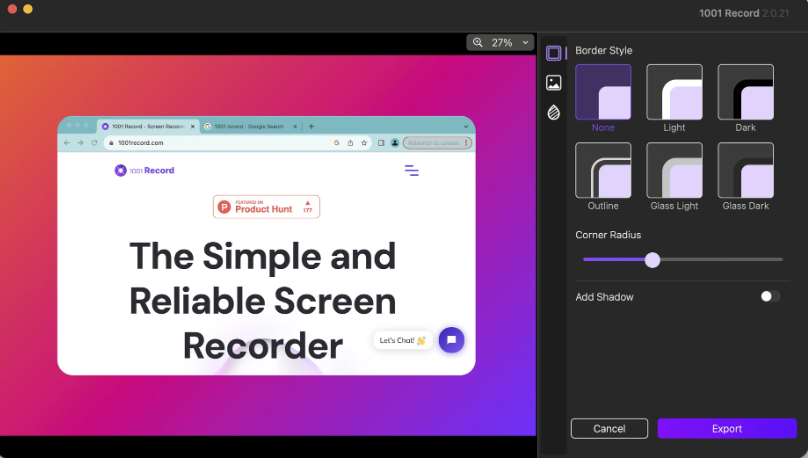808x458 pixels.
Task: Click the tab list chevron in browser
Action: click(466, 126)
